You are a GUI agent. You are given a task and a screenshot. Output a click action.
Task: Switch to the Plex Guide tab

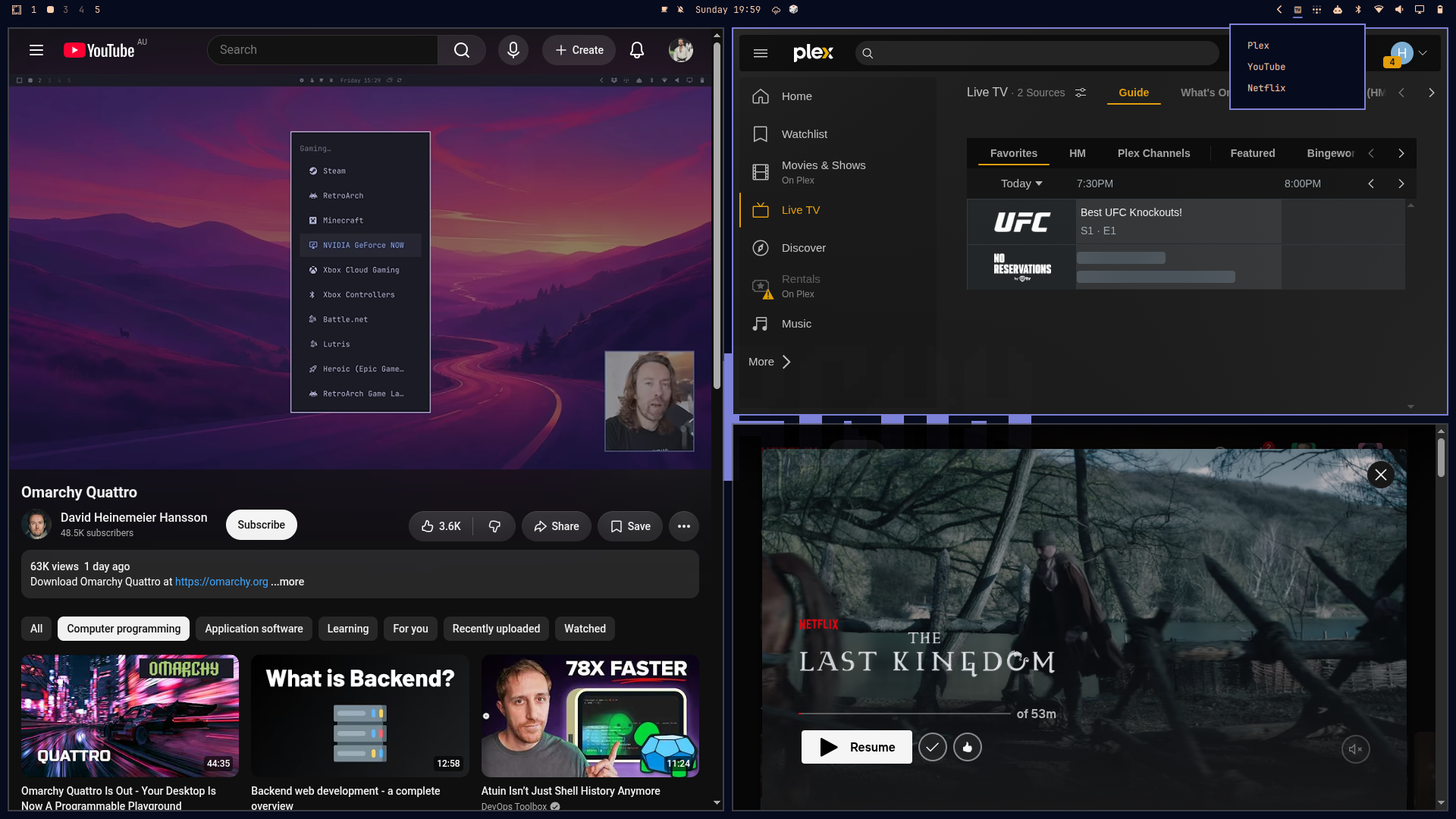point(1134,93)
